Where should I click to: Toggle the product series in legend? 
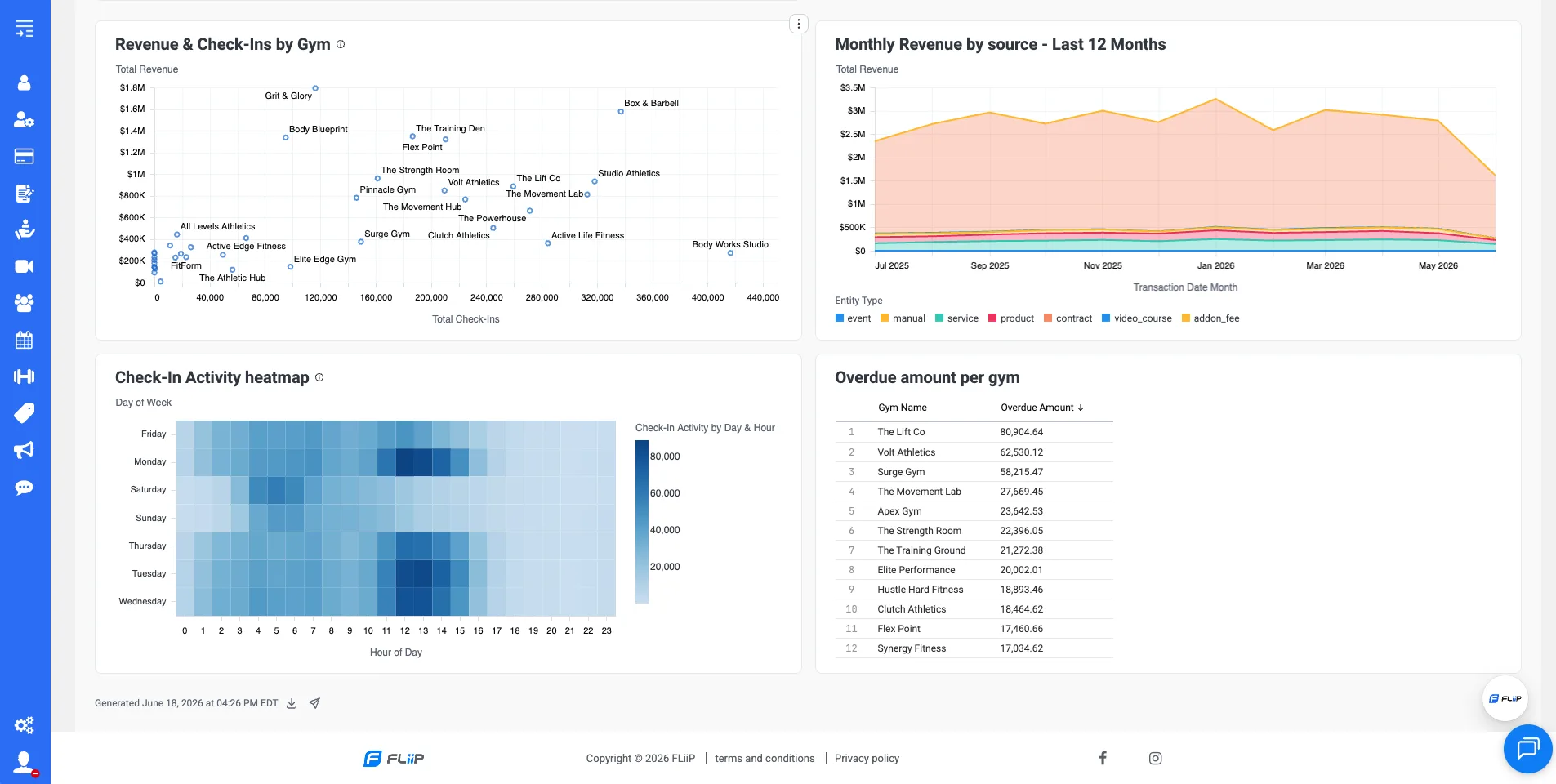(x=1011, y=318)
